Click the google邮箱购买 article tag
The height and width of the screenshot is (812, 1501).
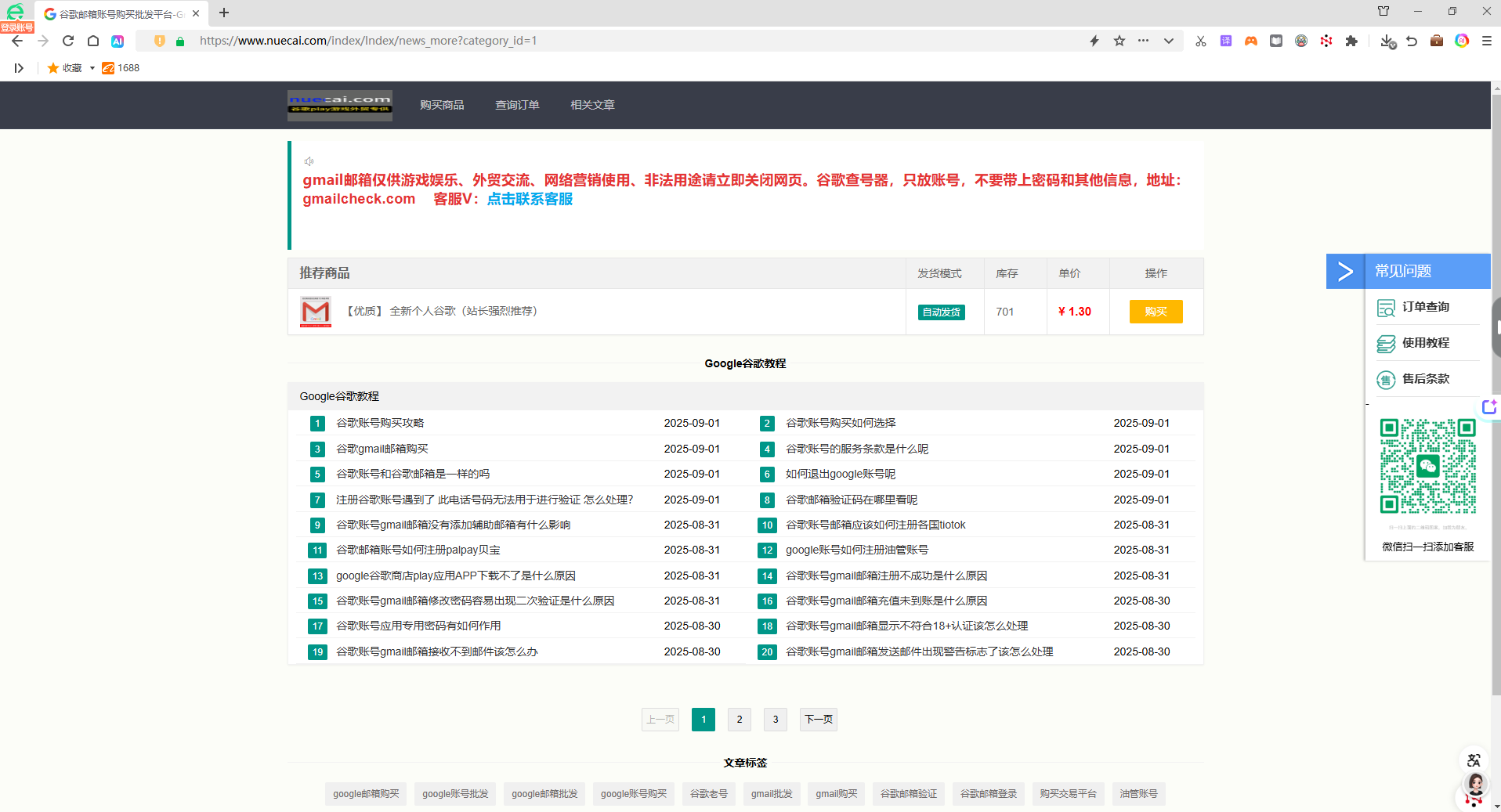coord(366,793)
